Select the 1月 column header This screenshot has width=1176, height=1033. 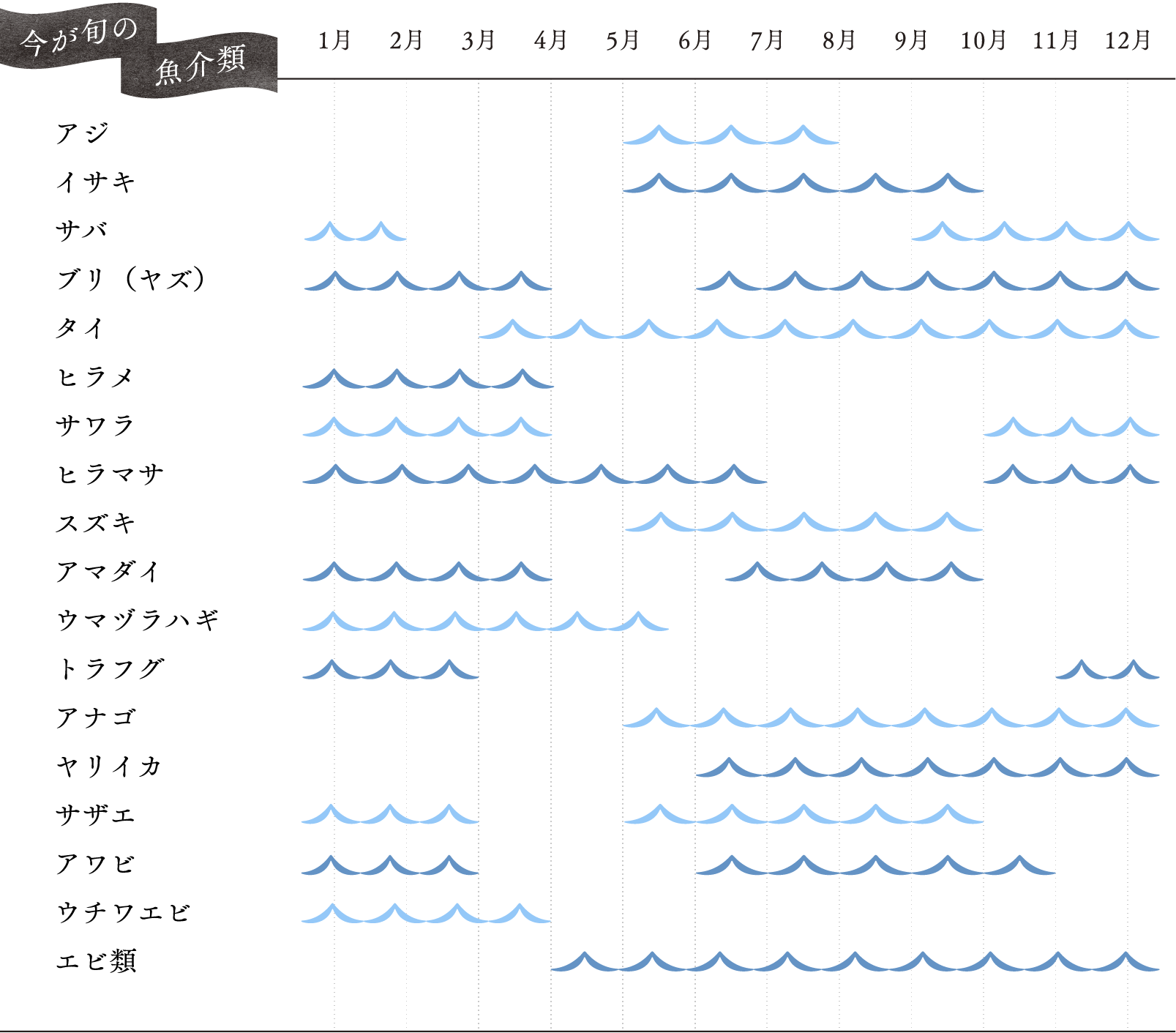[x=334, y=40]
